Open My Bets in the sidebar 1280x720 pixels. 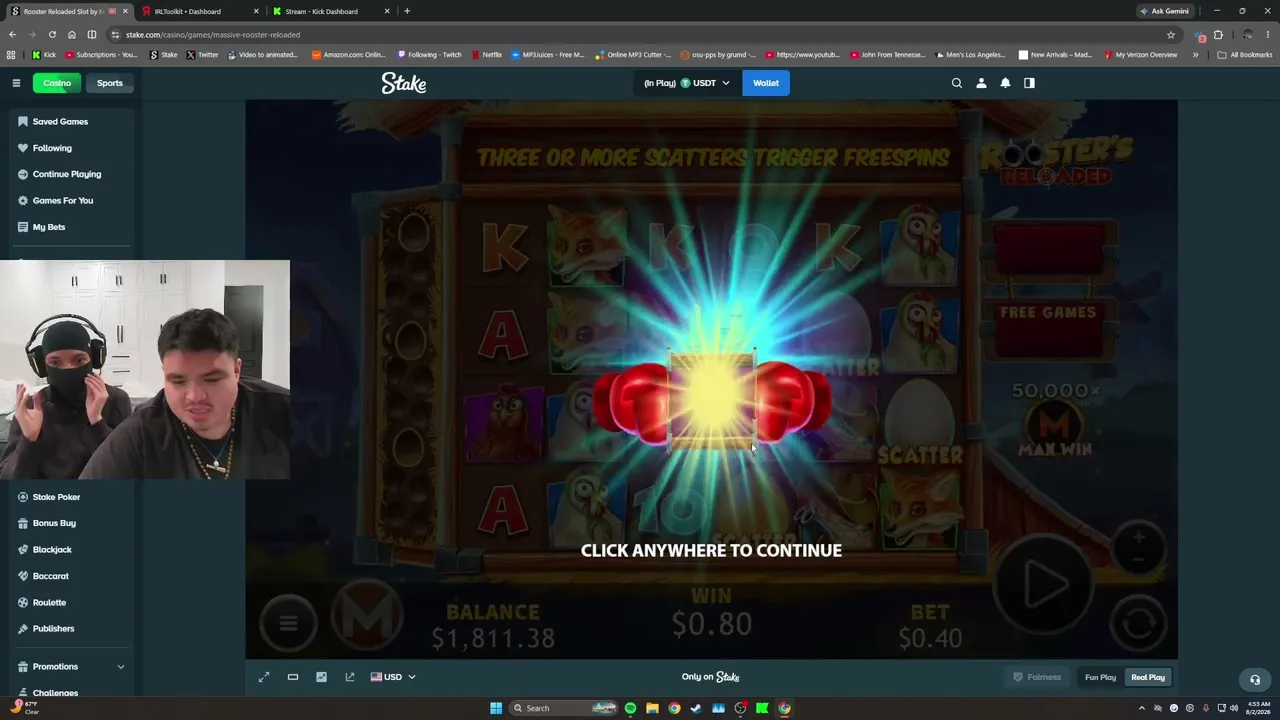(x=48, y=227)
